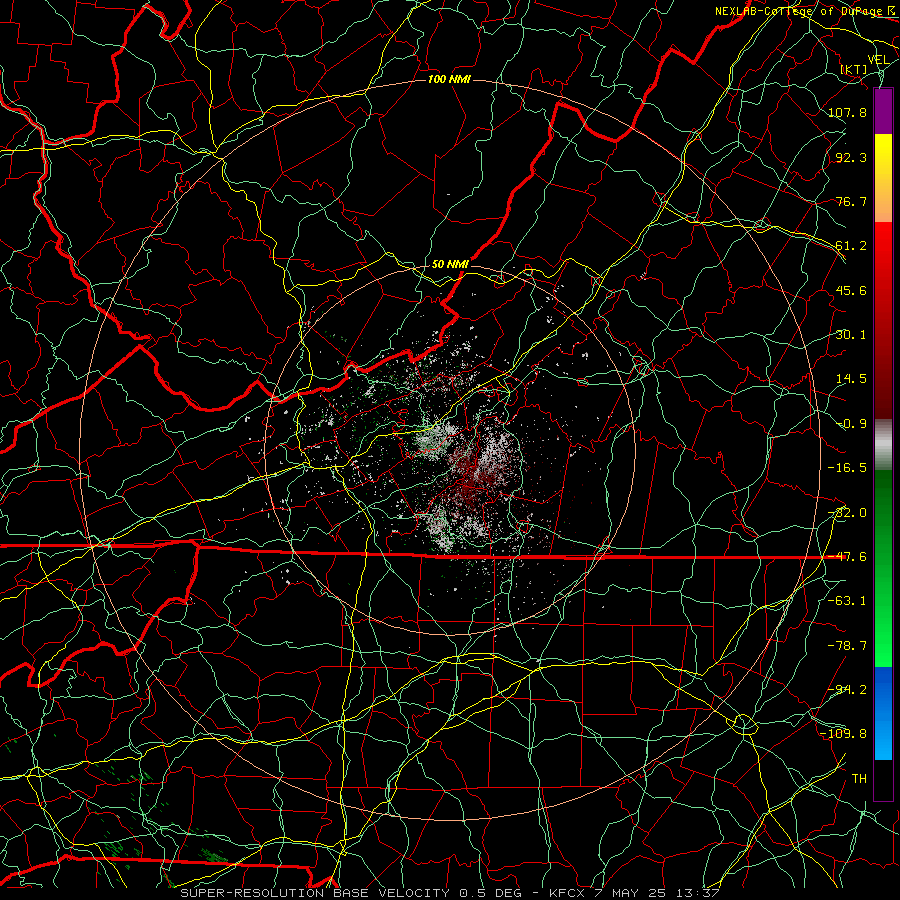Viewport: 900px width, 900px height.
Task: Click the 7 MAY 25 date in caption
Action: (x=631, y=893)
